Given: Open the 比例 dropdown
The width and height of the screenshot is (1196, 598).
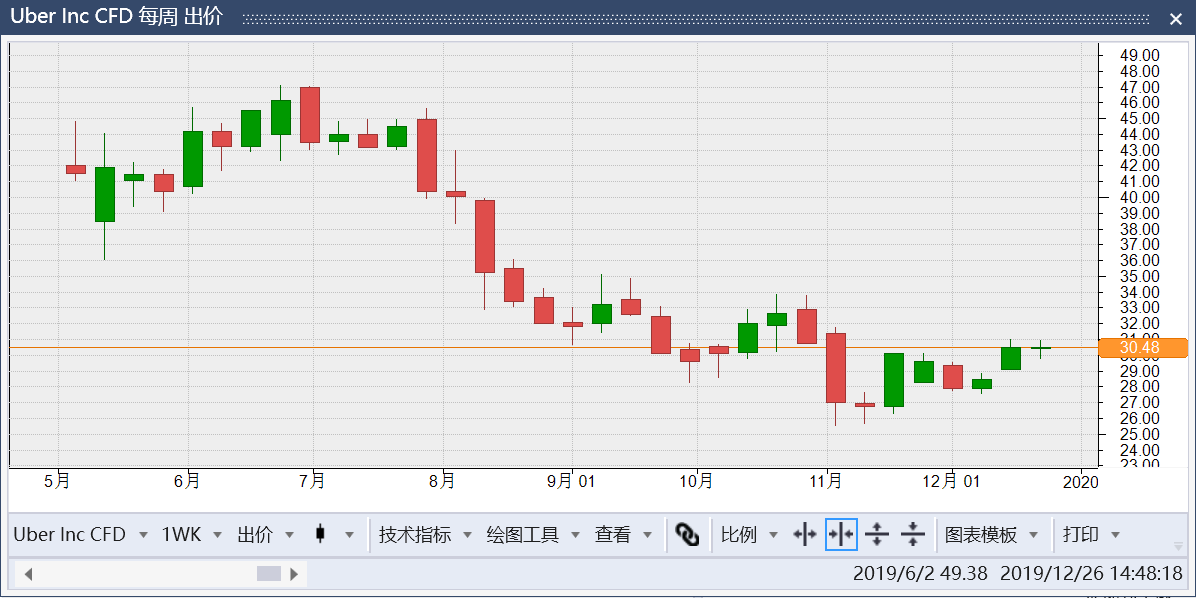Looking at the screenshot, I should [749, 535].
